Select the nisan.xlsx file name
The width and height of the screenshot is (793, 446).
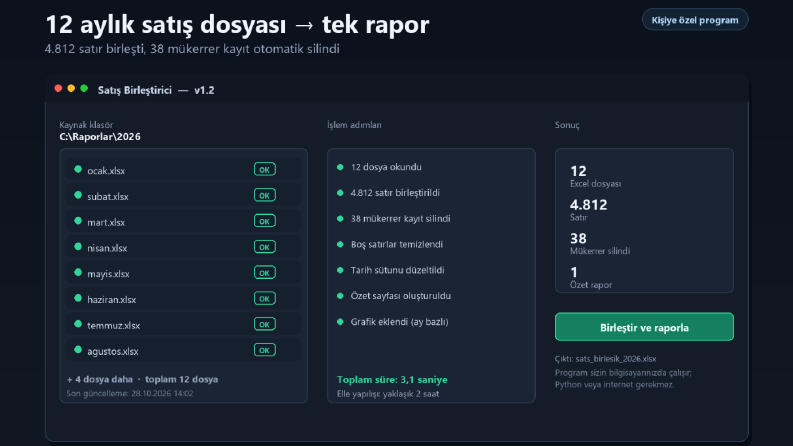click(107, 248)
